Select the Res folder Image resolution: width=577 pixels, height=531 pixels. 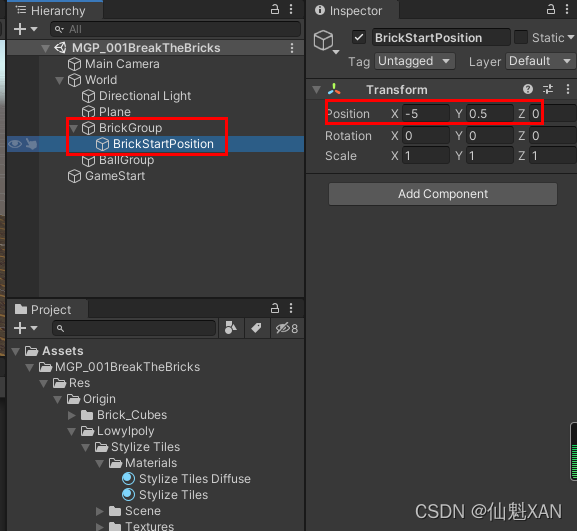79,383
